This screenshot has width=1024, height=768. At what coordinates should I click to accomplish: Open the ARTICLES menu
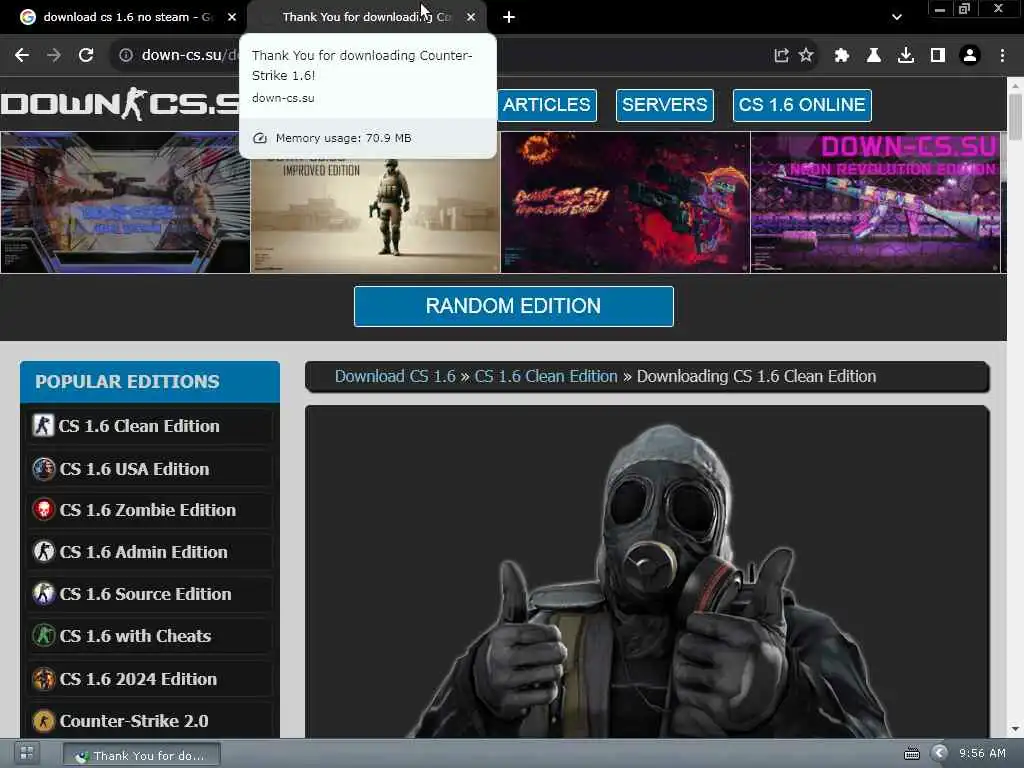[547, 105]
